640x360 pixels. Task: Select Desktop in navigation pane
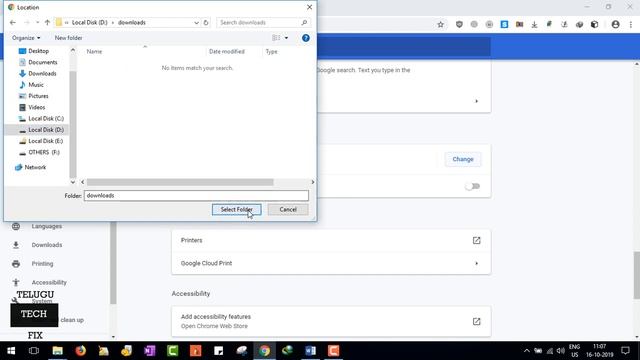[38, 51]
